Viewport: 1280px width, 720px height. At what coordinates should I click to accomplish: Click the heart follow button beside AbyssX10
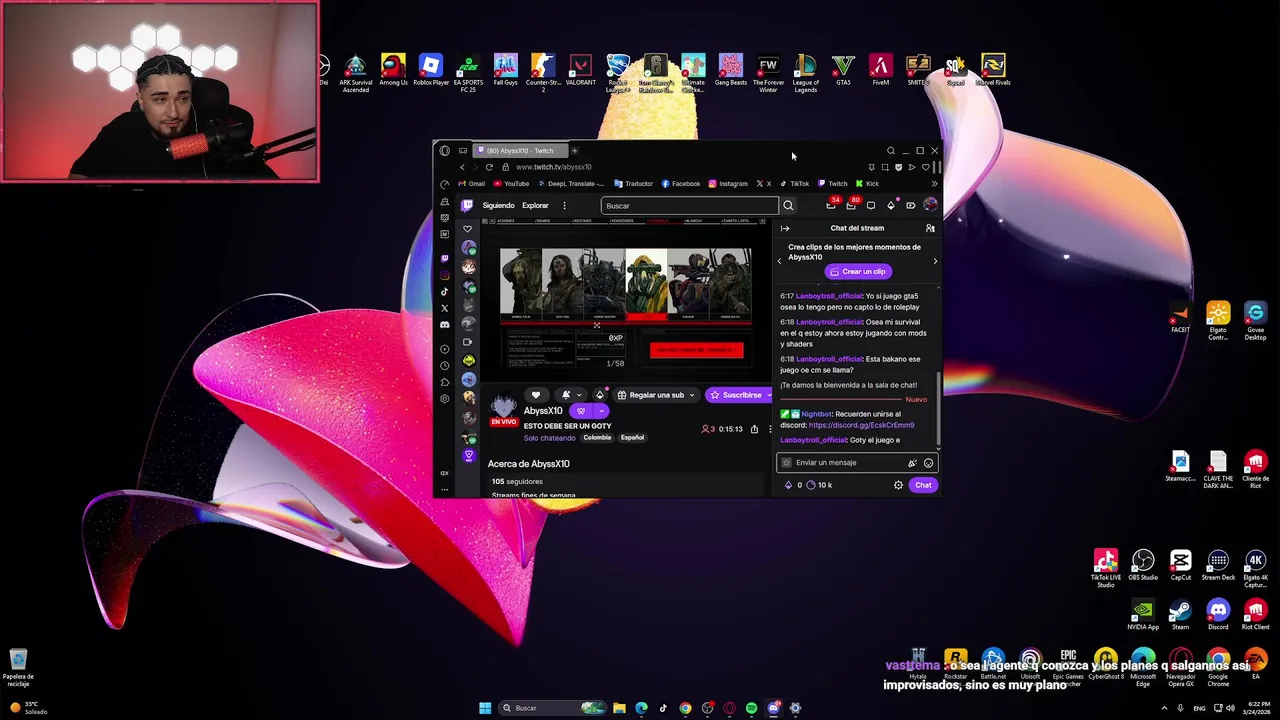536,395
